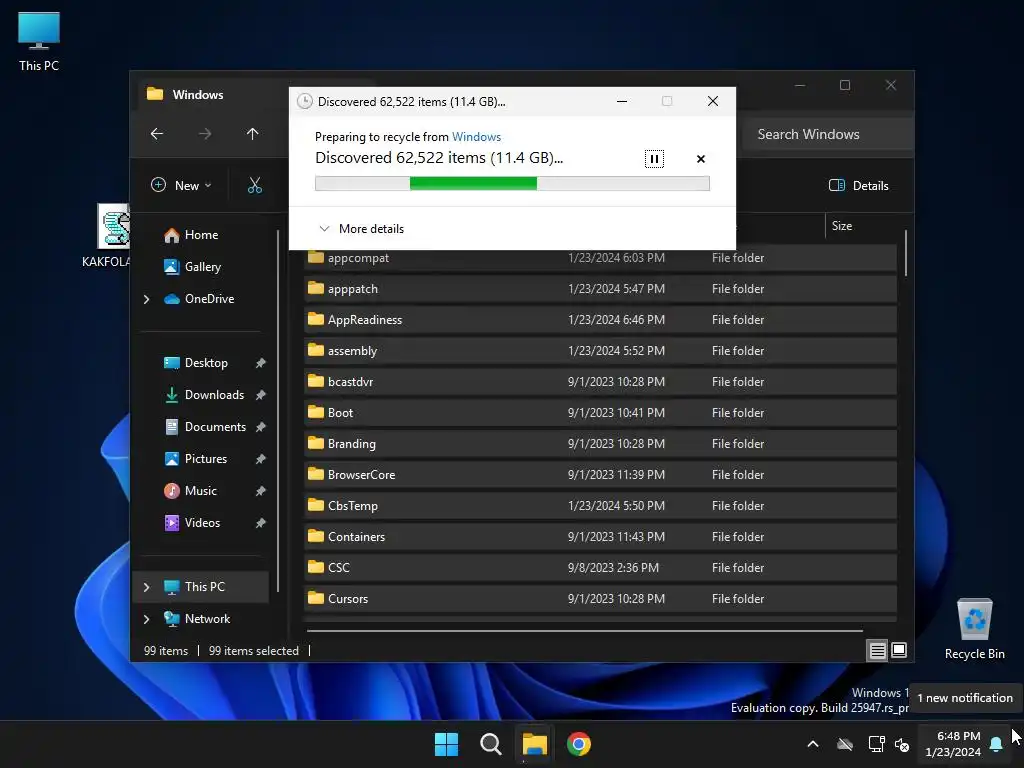This screenshot has height=768, width=1024.
Task: Show hidden tray icons chevron
Action: pos(813,744)
